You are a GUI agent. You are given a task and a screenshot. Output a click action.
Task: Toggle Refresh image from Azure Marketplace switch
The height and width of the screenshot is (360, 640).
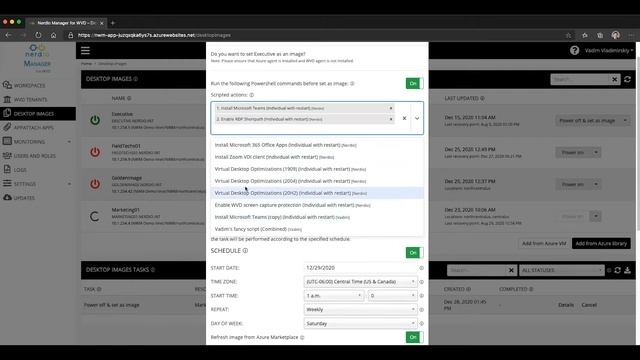click(x=414, y=337)
